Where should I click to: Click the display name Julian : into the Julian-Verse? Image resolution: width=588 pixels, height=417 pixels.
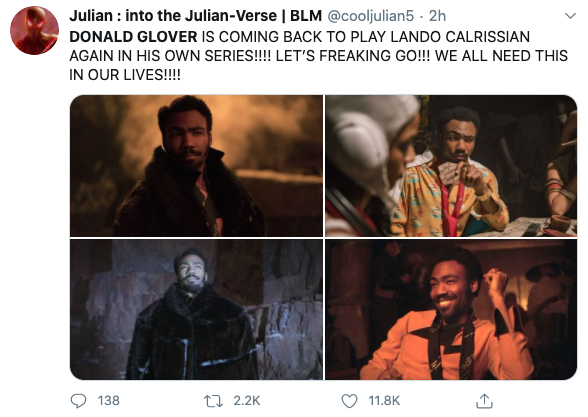[173, 16]
